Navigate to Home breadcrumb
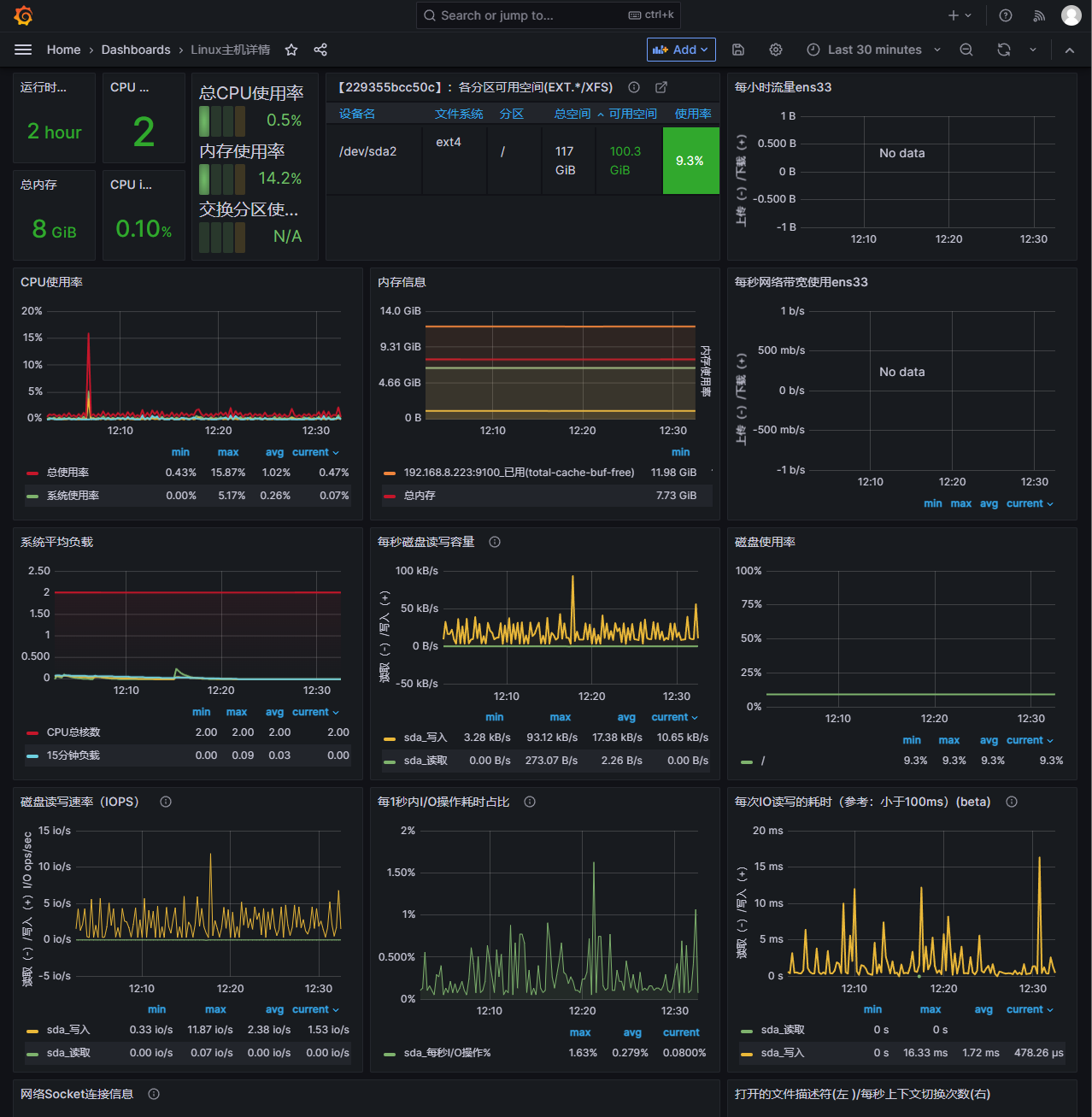The width and height of the screenshot is (1092, 1117). [63, 50]
